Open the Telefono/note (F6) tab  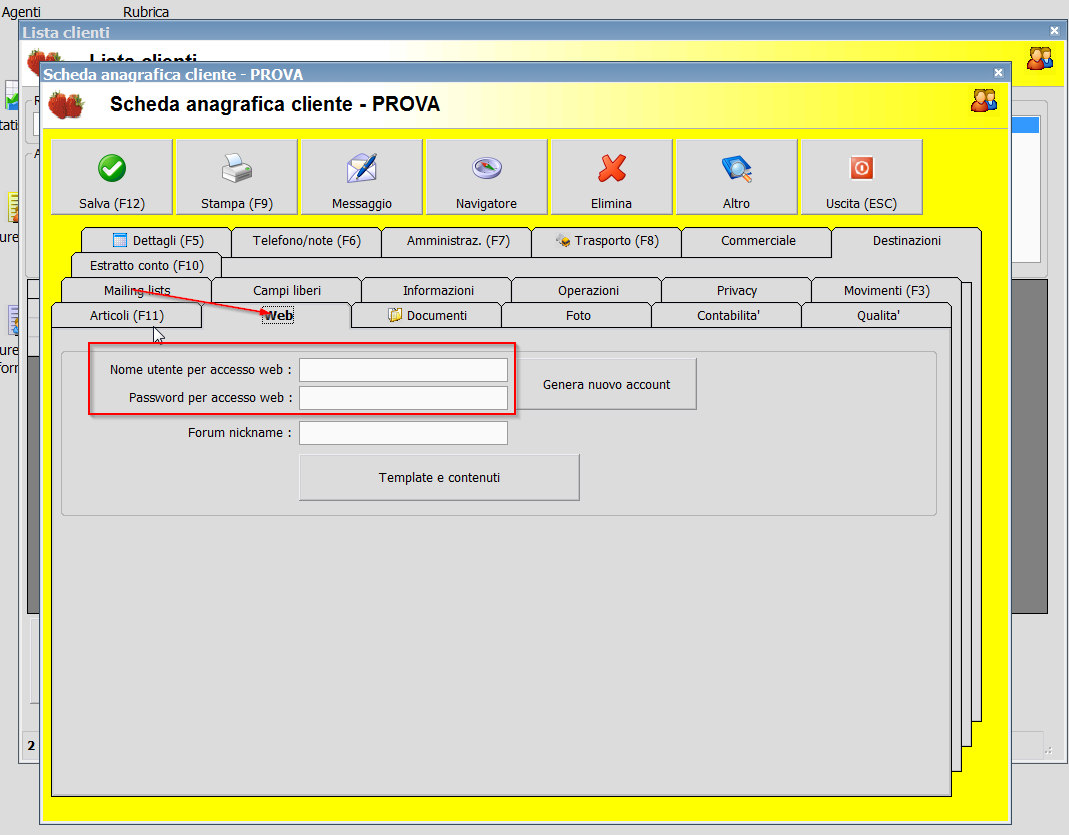click(306, 241)
